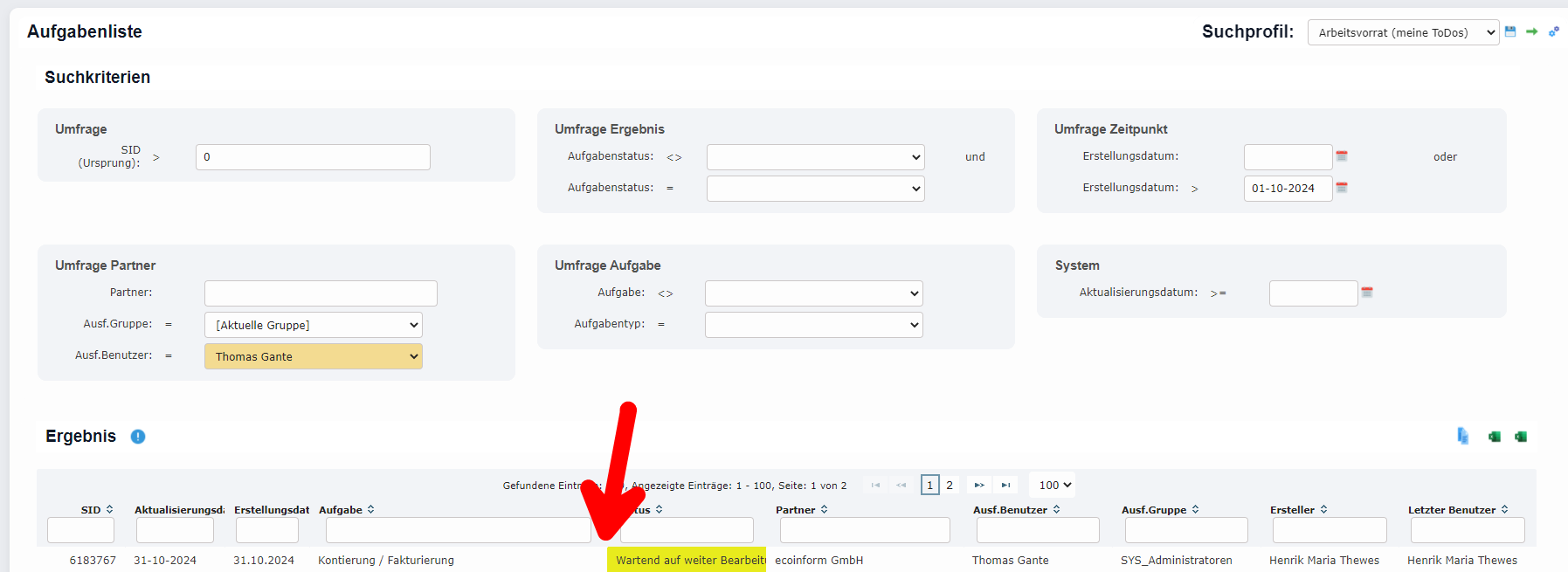The width and height of the screenshot is (1568, 572).
Task: Select results page 2
Action: (x=950, y=485)
